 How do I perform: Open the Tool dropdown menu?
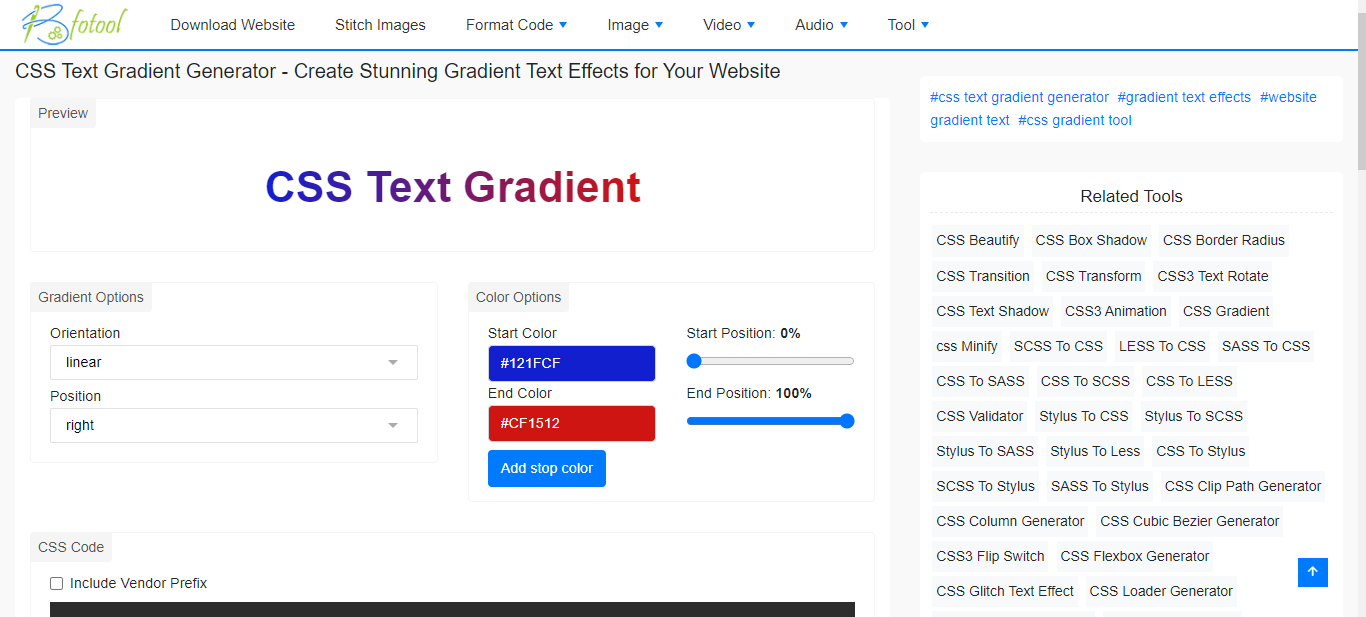point(908,25)
